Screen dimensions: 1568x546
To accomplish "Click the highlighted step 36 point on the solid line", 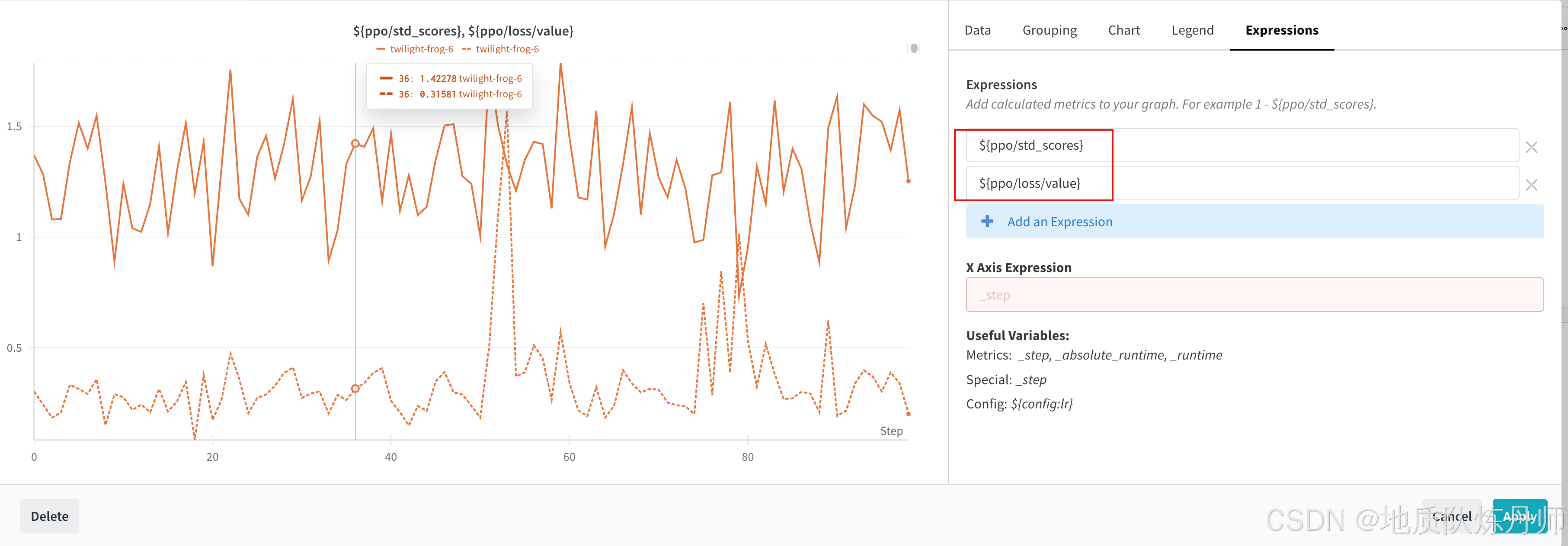I will [355, 144].
